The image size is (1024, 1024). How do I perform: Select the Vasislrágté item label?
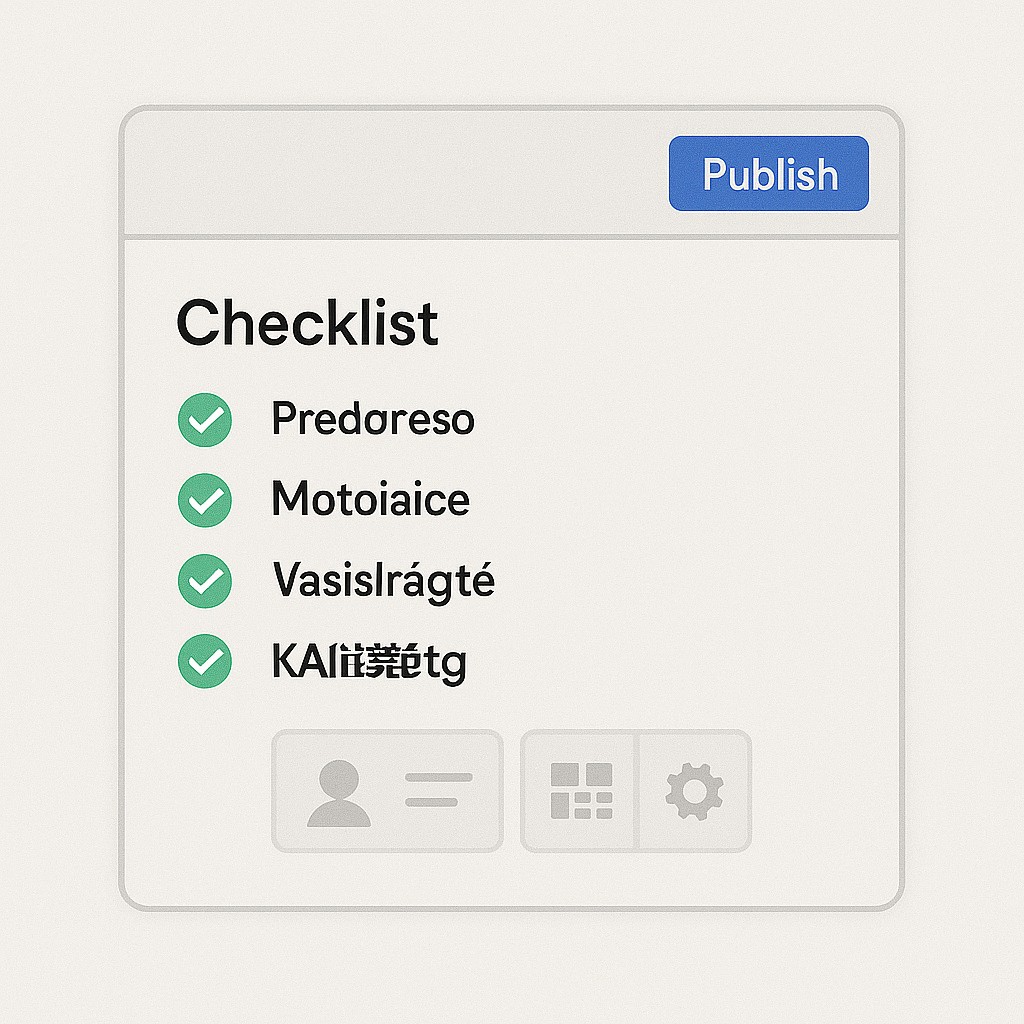[383, 581]
